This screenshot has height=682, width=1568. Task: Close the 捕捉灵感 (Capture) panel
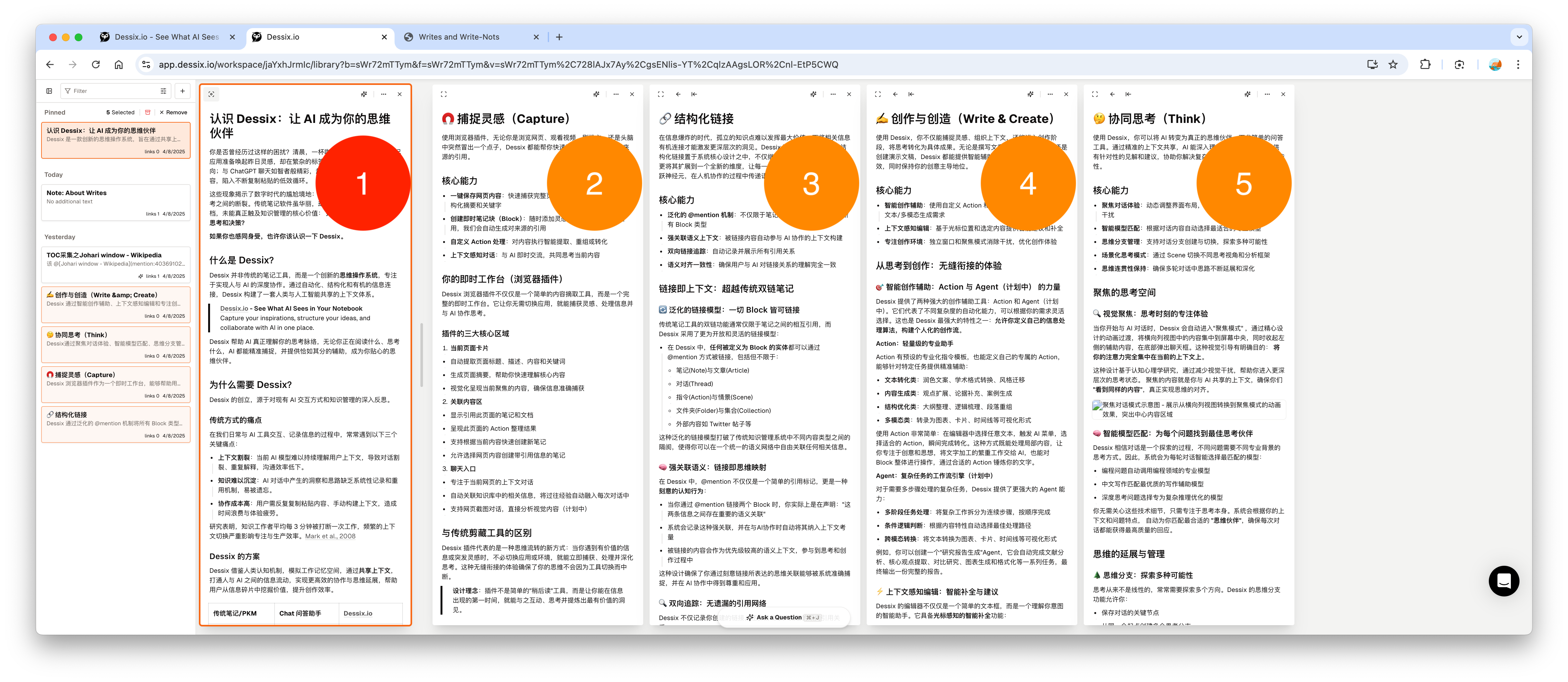pyautogui.click(x=632, y=95)
